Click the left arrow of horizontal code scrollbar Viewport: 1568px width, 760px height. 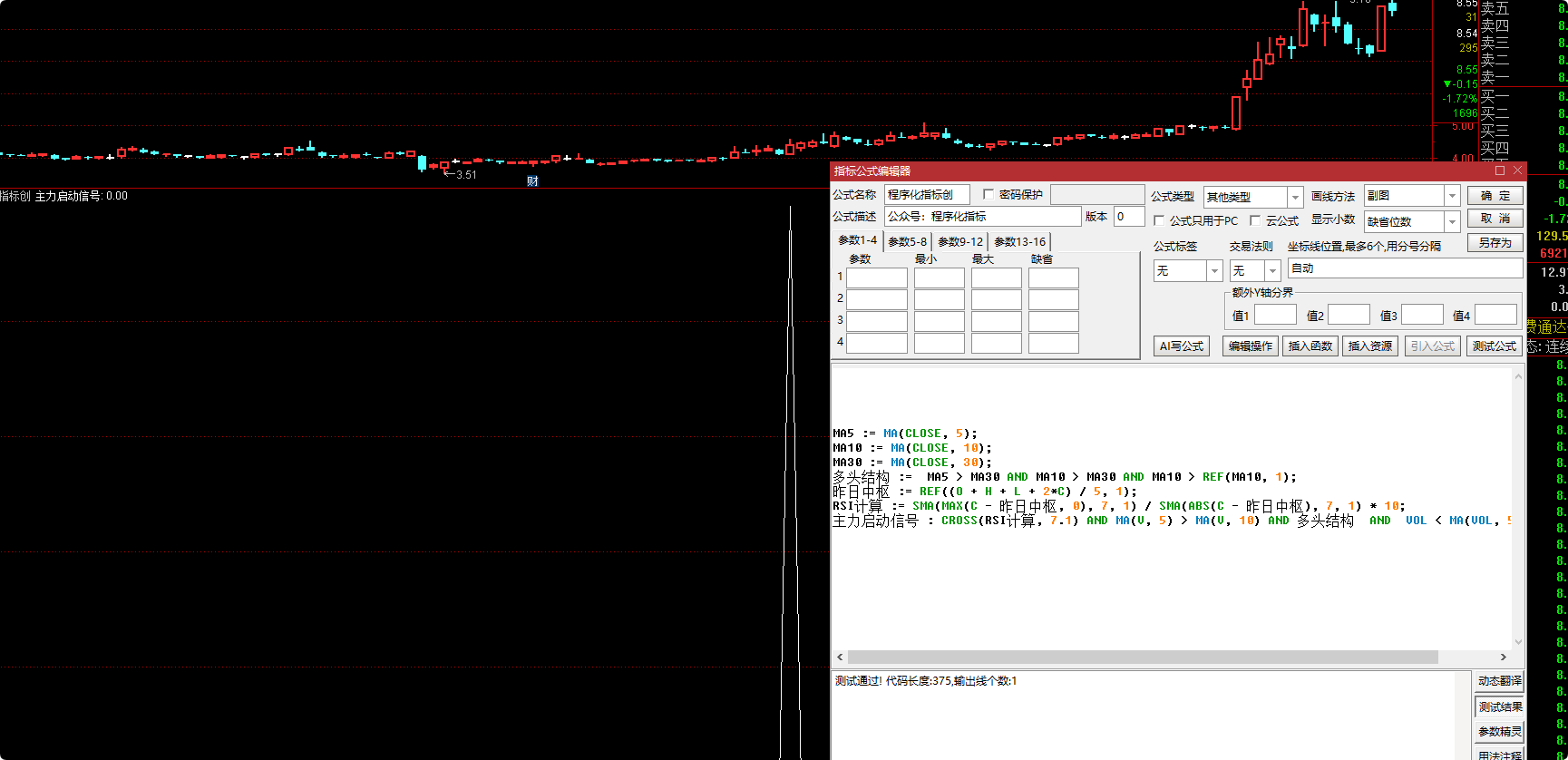[x=840, y=658]
